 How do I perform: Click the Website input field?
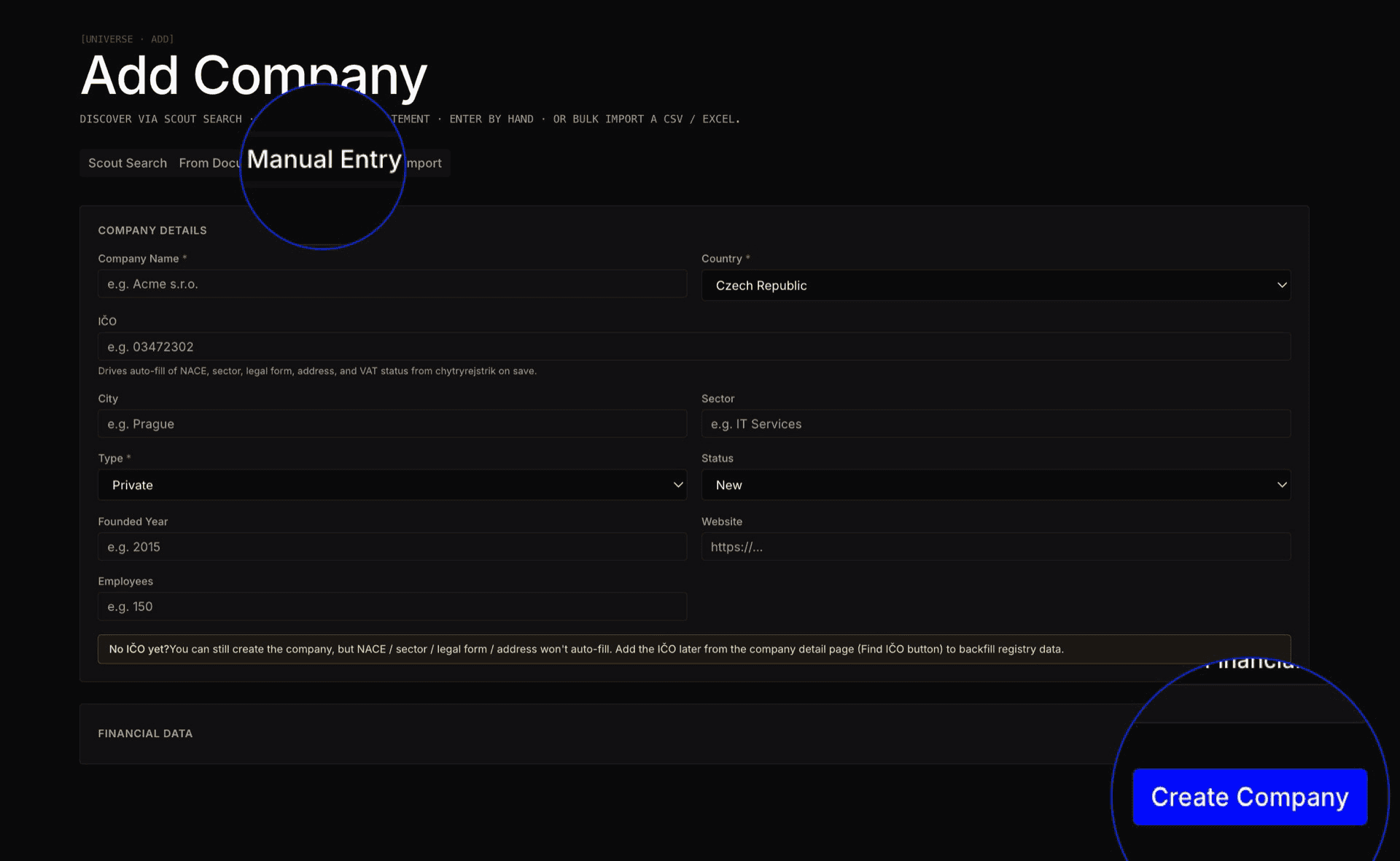996,547
